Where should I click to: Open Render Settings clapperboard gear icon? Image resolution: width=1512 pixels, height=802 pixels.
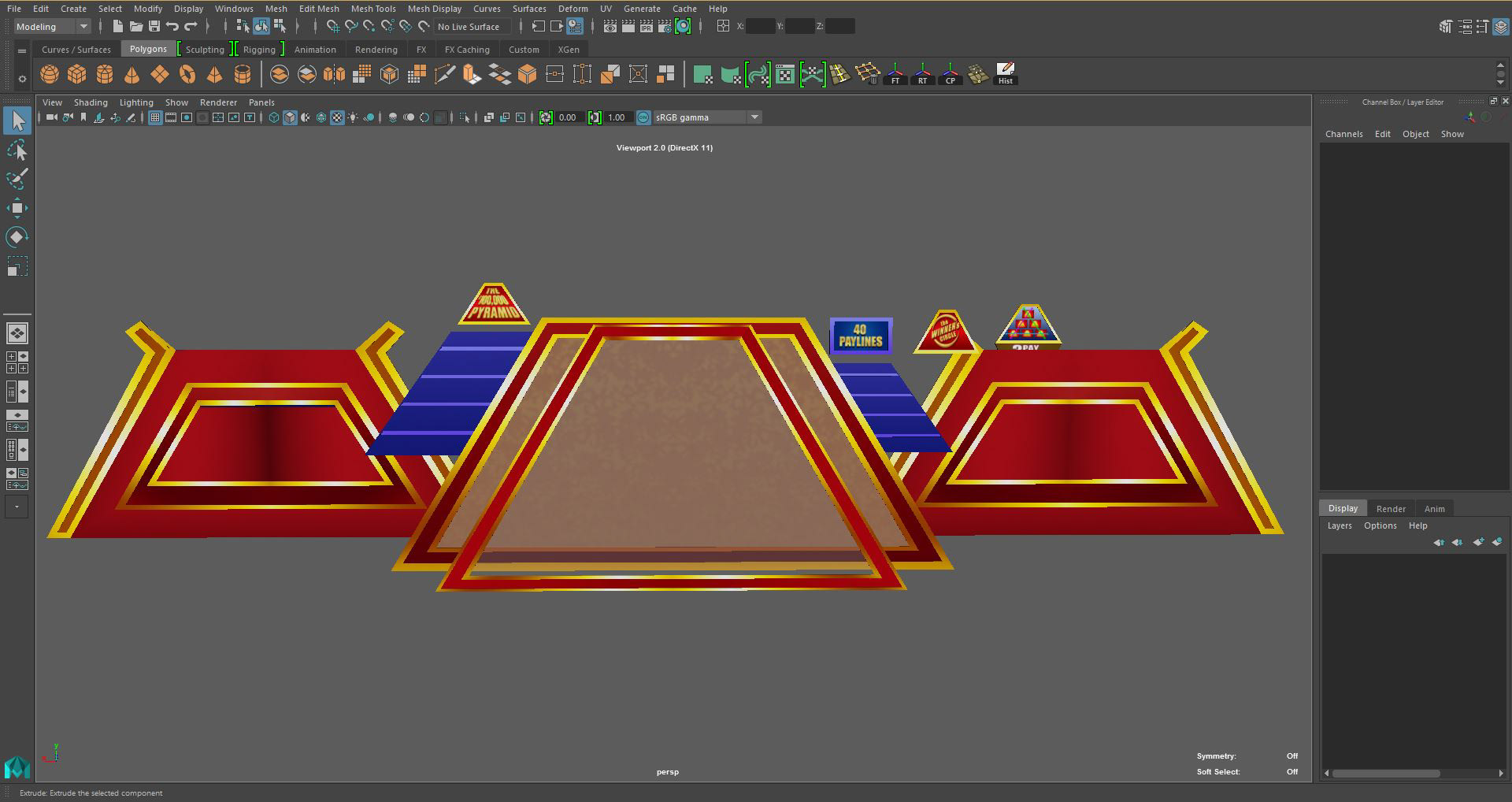tap(665, 27)
